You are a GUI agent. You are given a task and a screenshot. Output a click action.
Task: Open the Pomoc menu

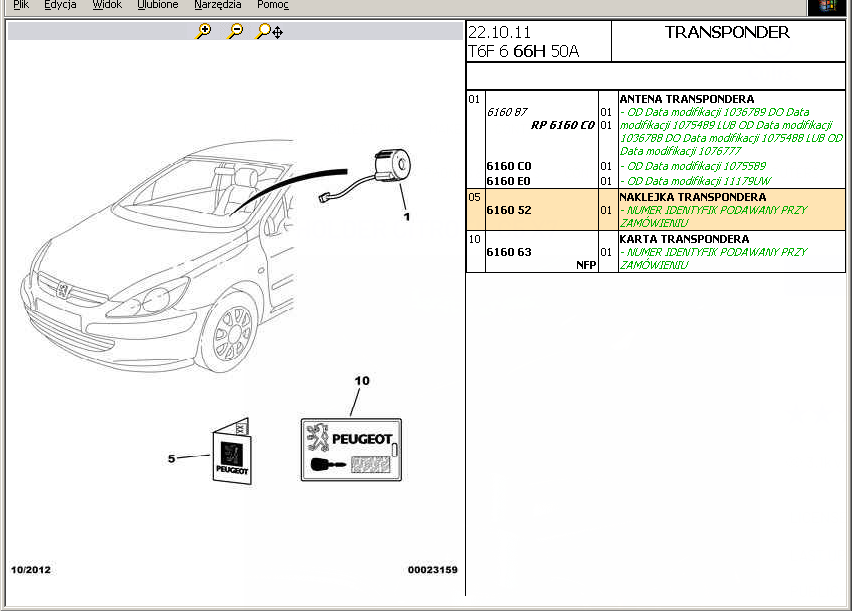pos(272,5)
